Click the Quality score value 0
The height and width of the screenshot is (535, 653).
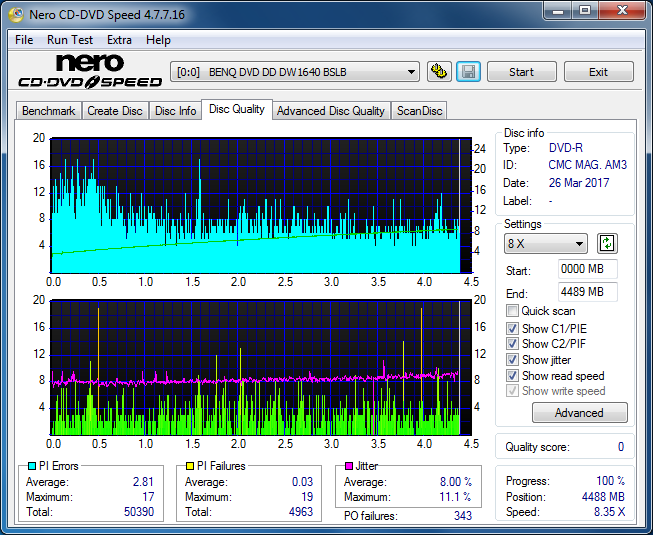point(621,447)
